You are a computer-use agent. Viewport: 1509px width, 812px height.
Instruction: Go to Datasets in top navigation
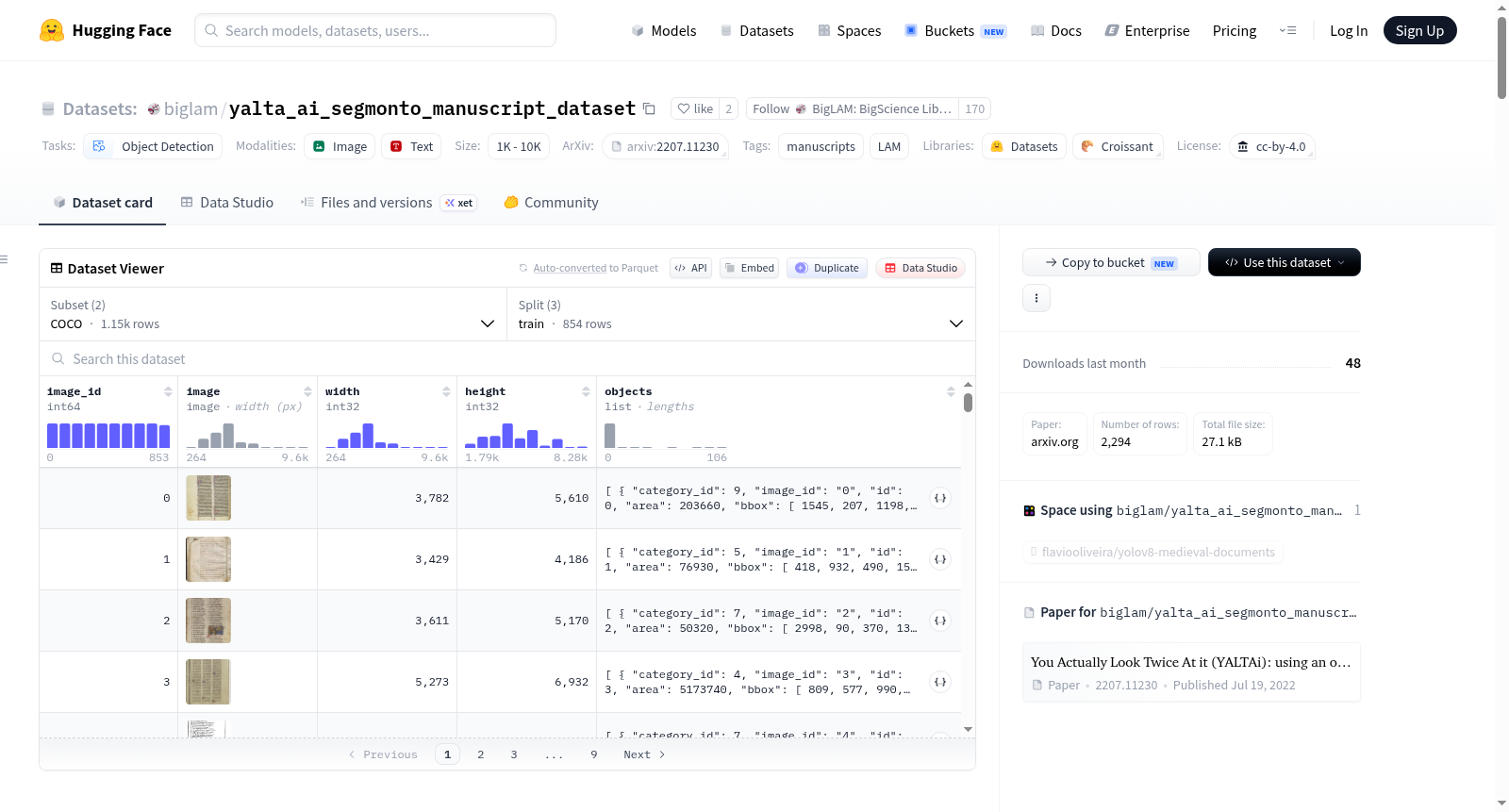757,31
